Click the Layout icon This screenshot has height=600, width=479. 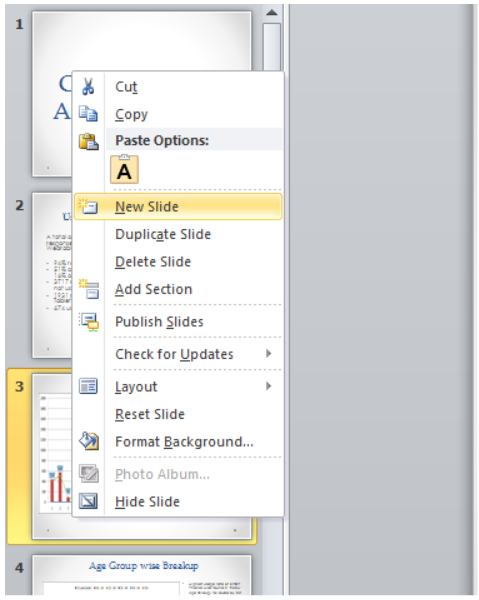[x=88, y=386]
